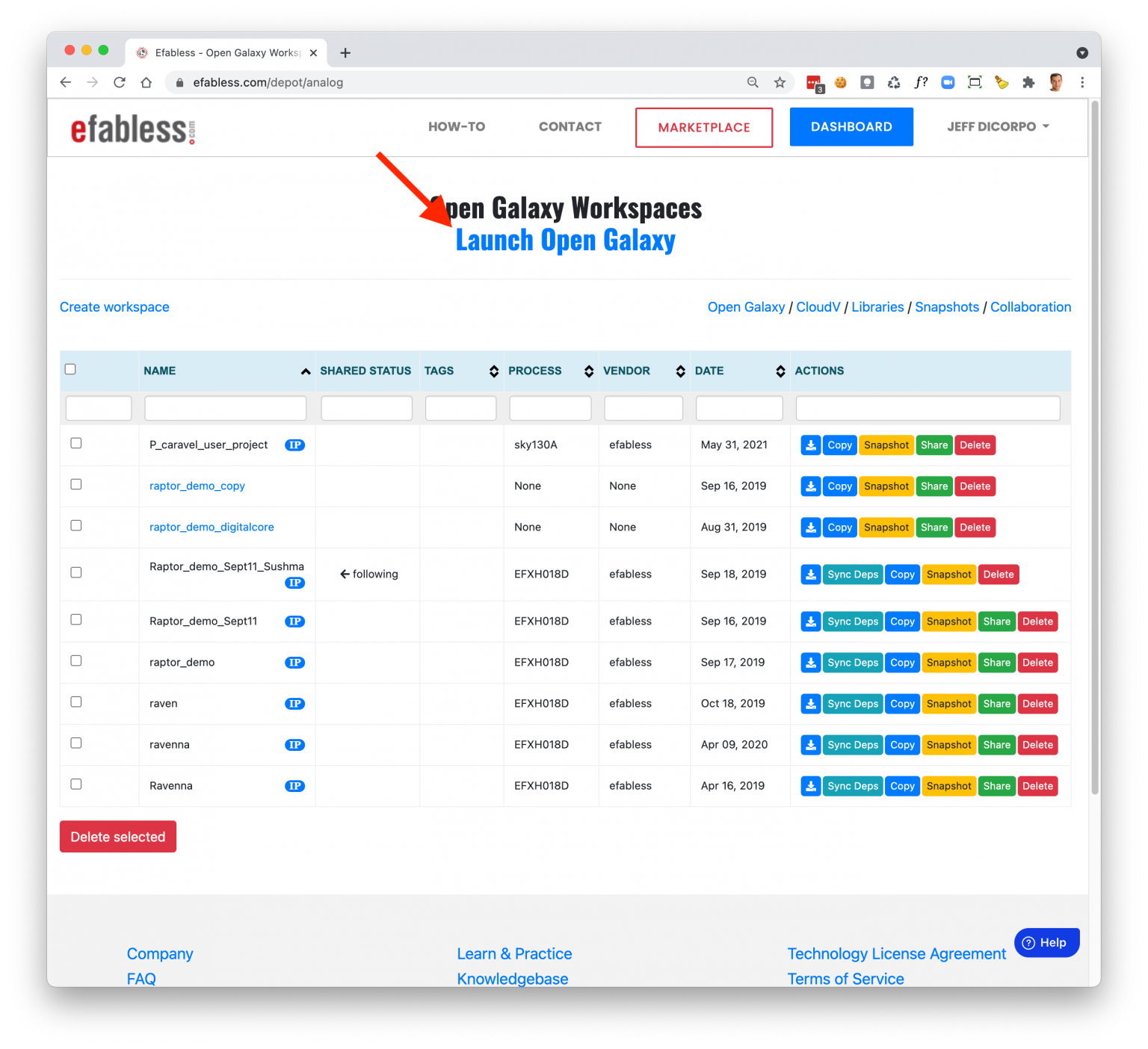Sort by PROCESS column sort arrows

pos(589,371)
